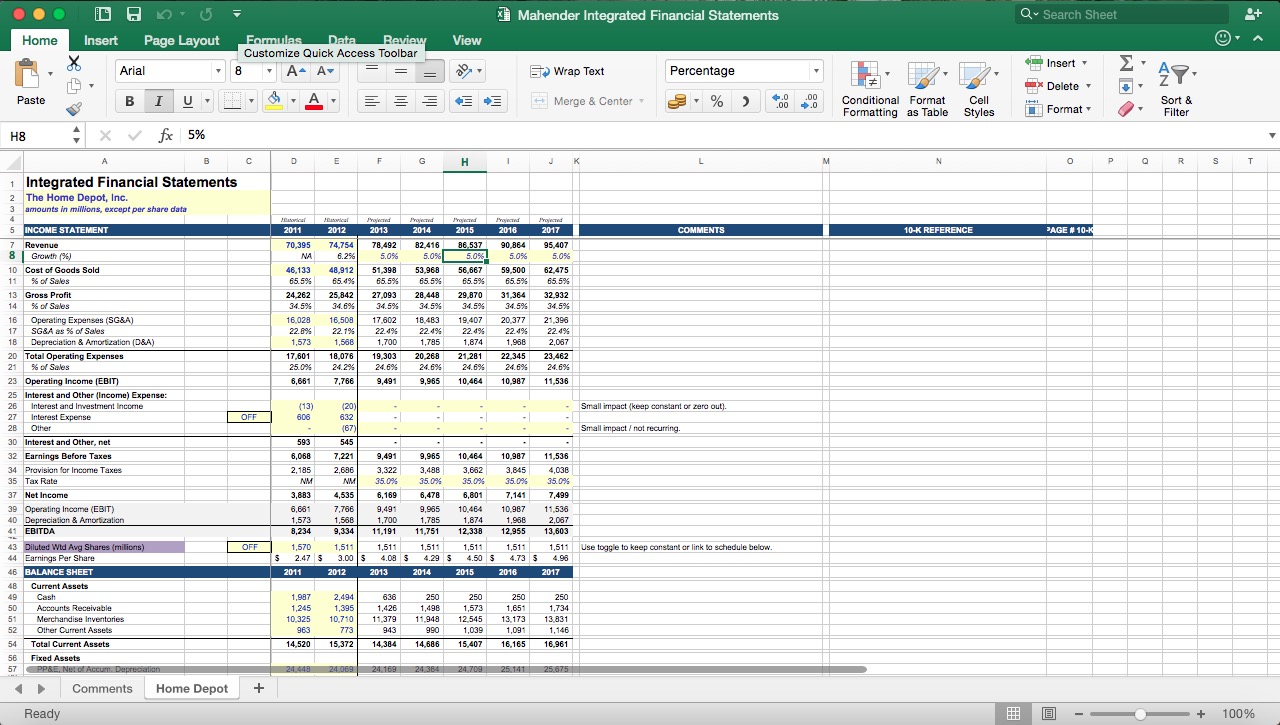The image size is (1280, 725).
Task: Open Conditional Formatting options
Action: click(869, 88)
